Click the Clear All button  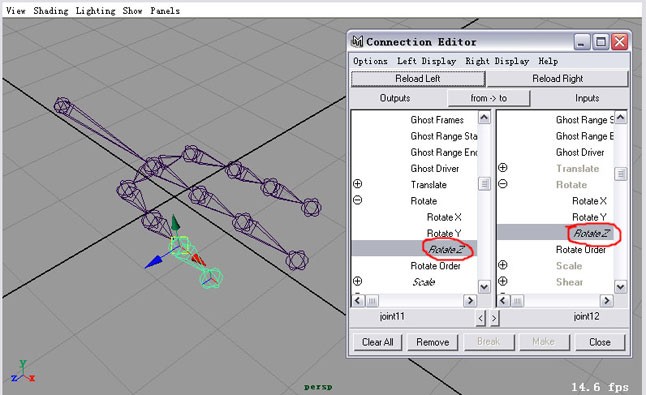(377, 342)
